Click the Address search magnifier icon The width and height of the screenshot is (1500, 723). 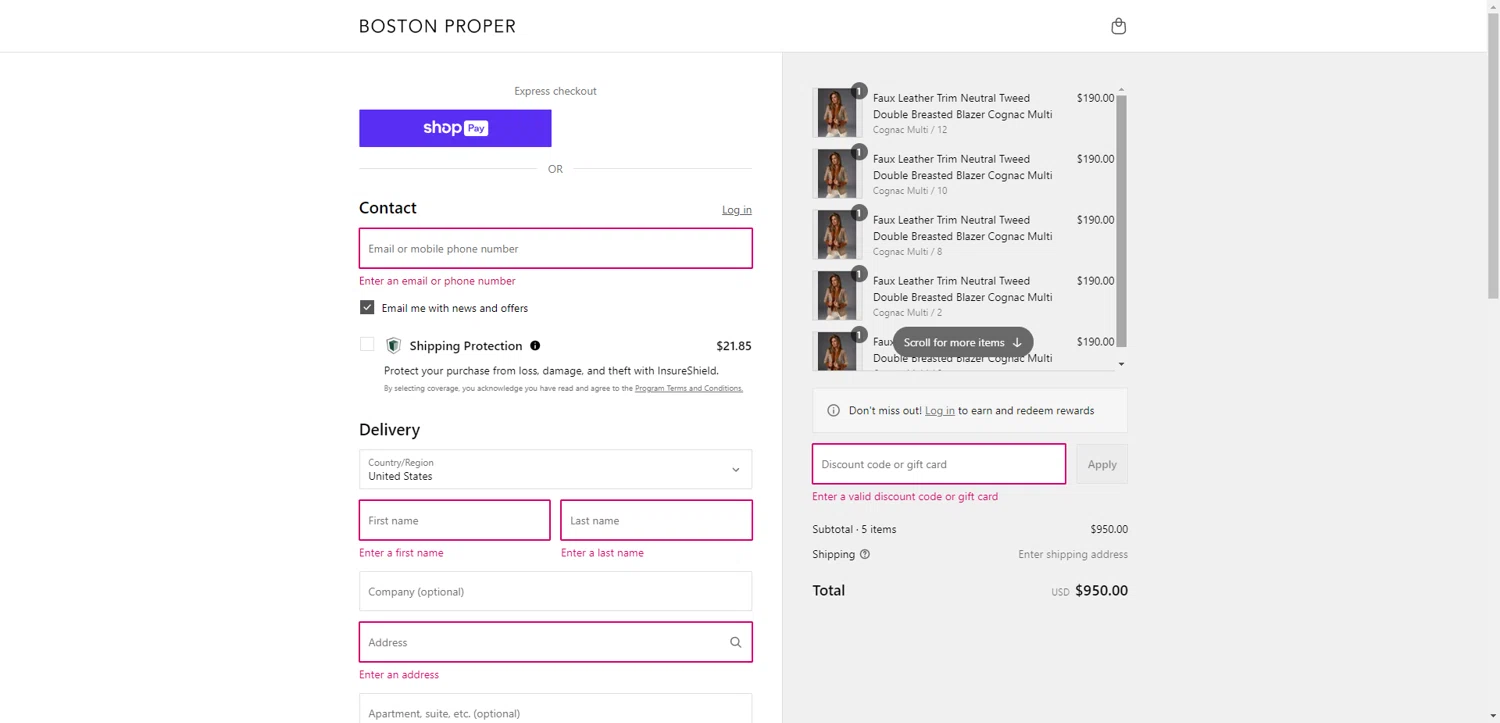pyautogui.click(x=735, y=642)
